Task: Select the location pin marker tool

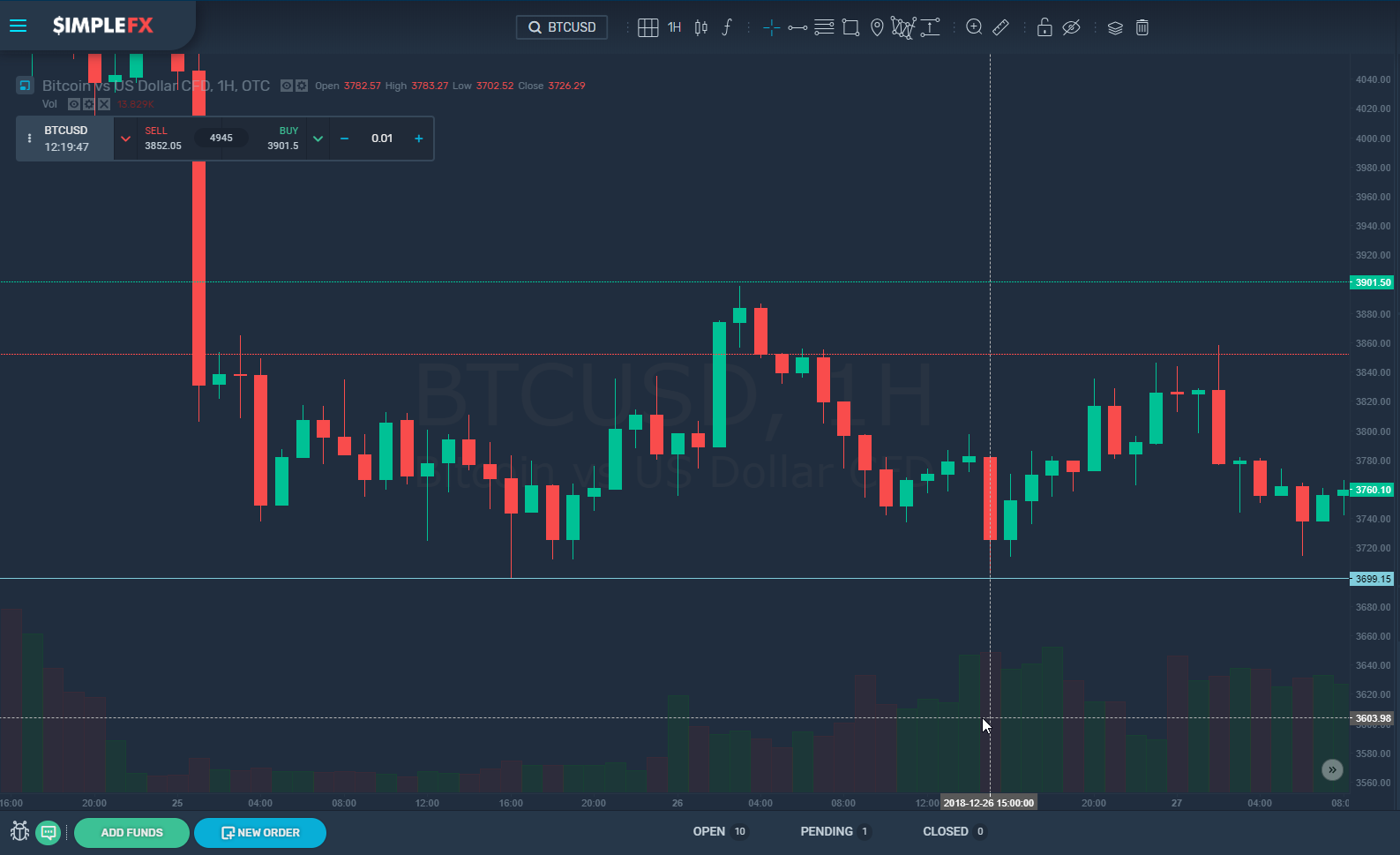Action: click(877, 27)
